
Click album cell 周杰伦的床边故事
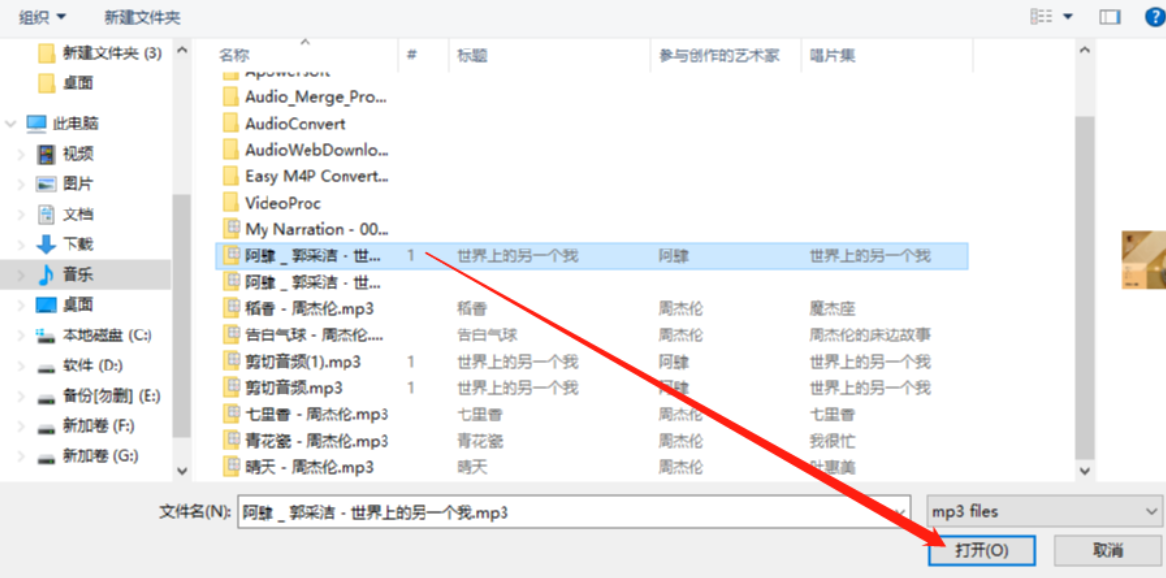pyautogui.click(x=870, y=335)
